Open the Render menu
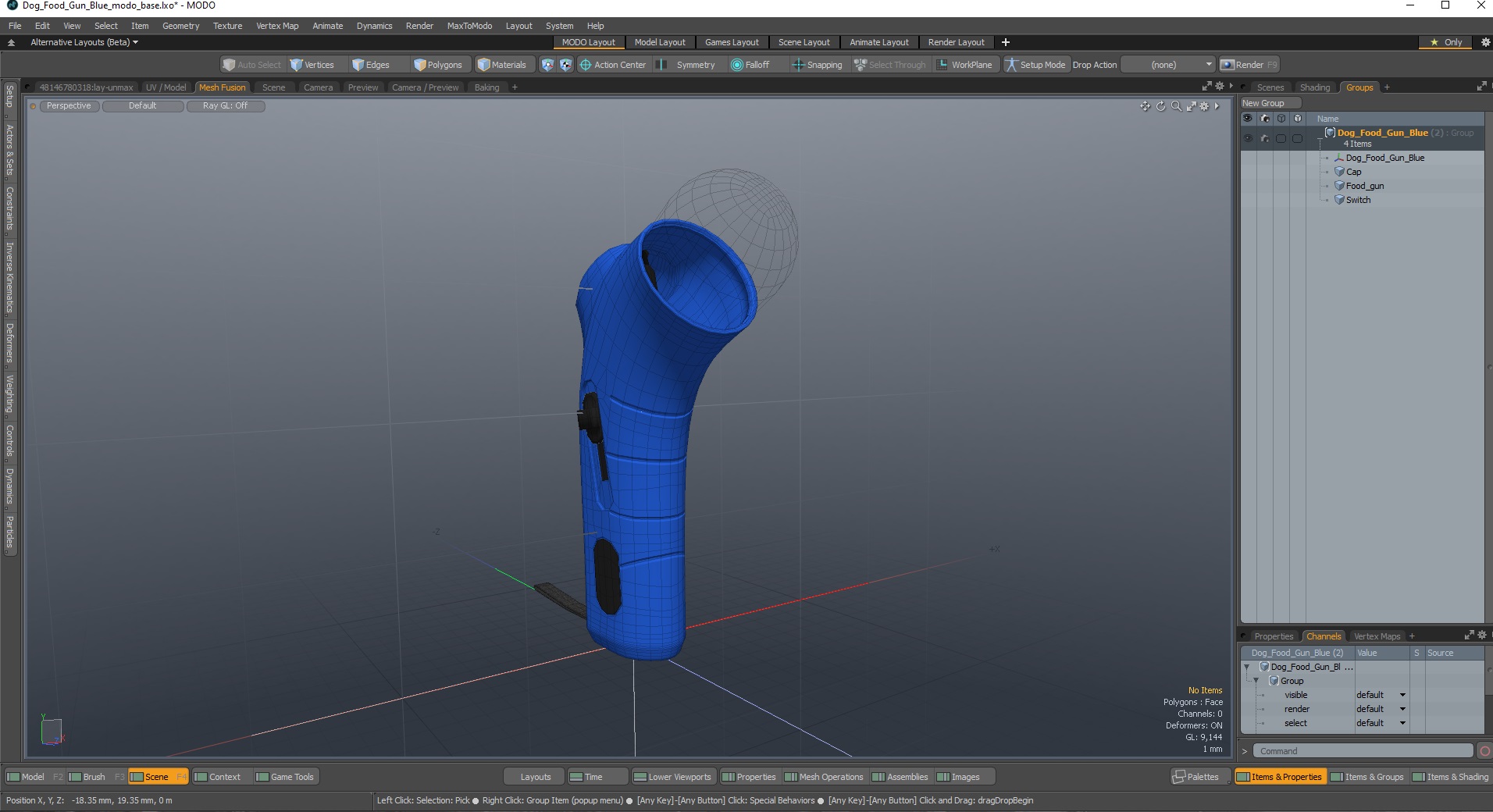This screenshot has width=1493, height=812. click(419, 26)
